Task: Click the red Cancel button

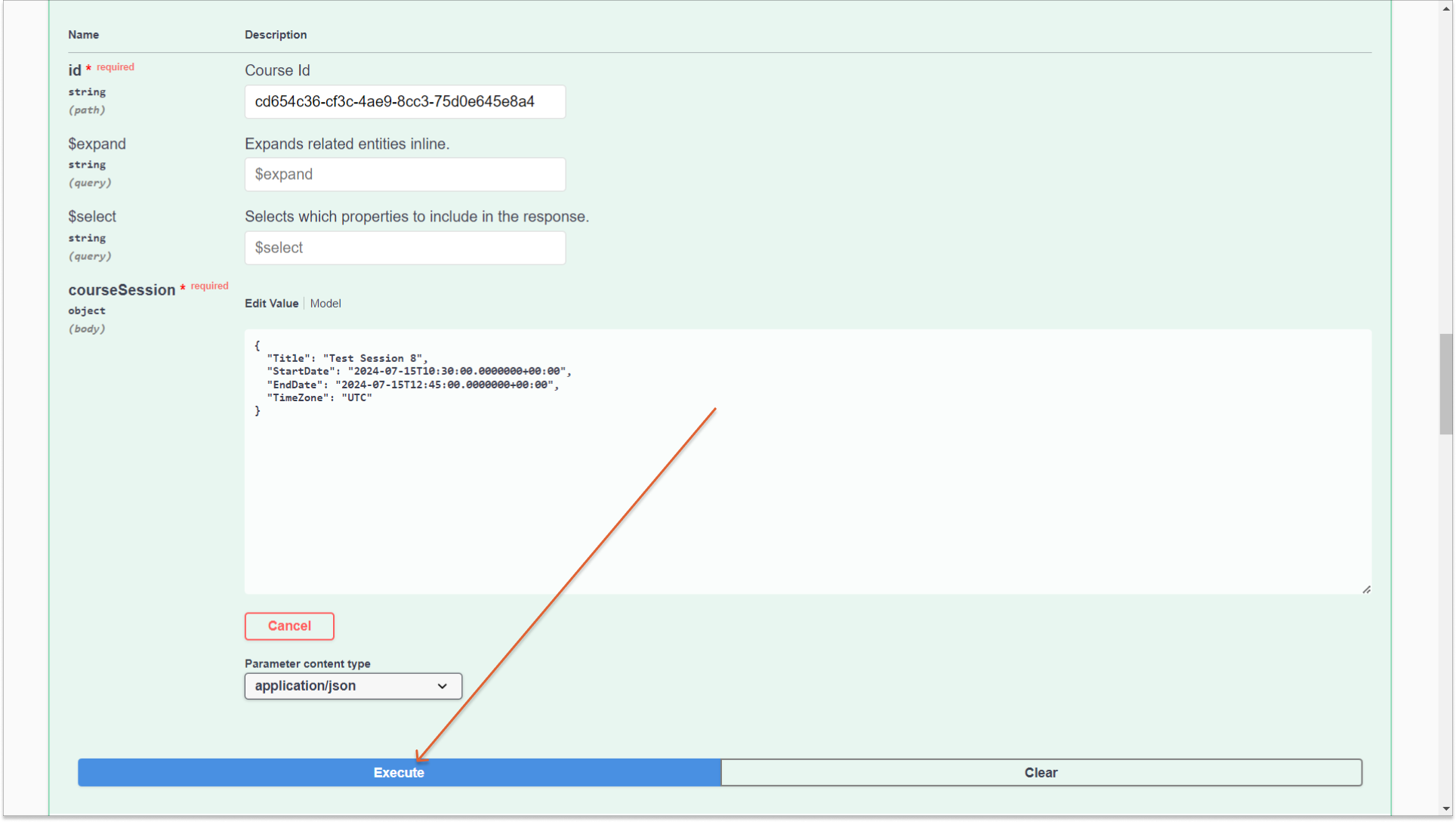Action: [x=289, y=626]
